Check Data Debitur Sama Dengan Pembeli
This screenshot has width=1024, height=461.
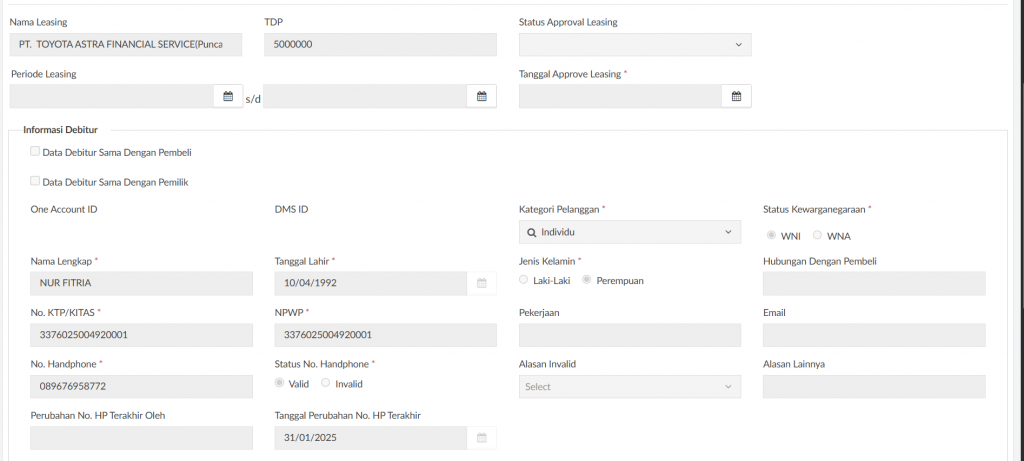pos(35,152)
